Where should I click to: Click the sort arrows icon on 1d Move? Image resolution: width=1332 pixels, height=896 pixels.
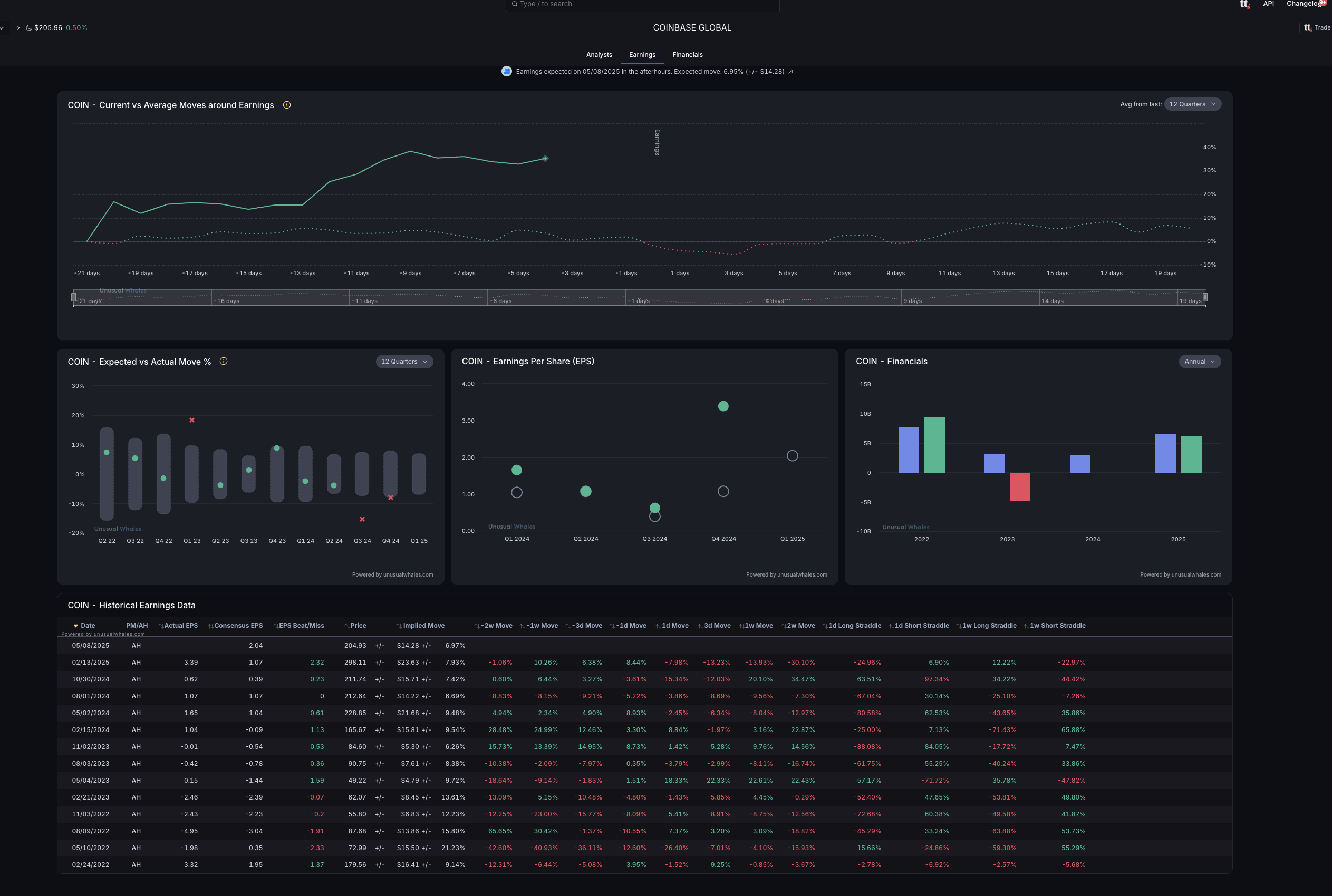coord(658,626)
